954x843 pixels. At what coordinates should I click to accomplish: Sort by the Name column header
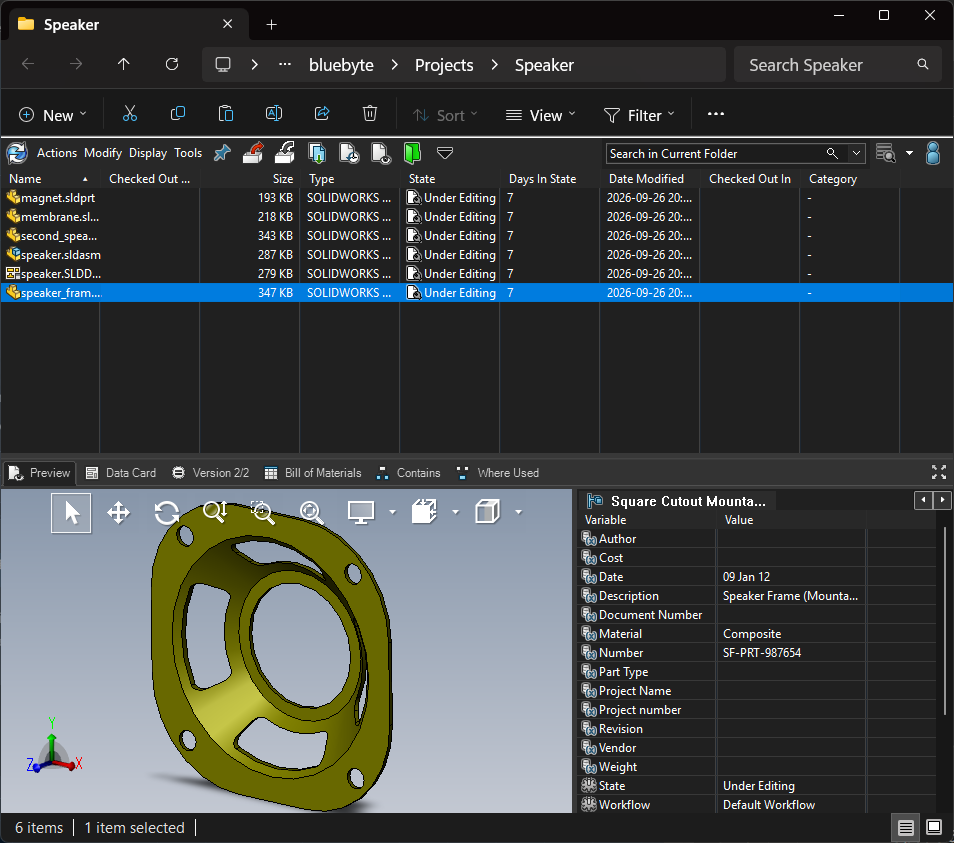point(50,179)
